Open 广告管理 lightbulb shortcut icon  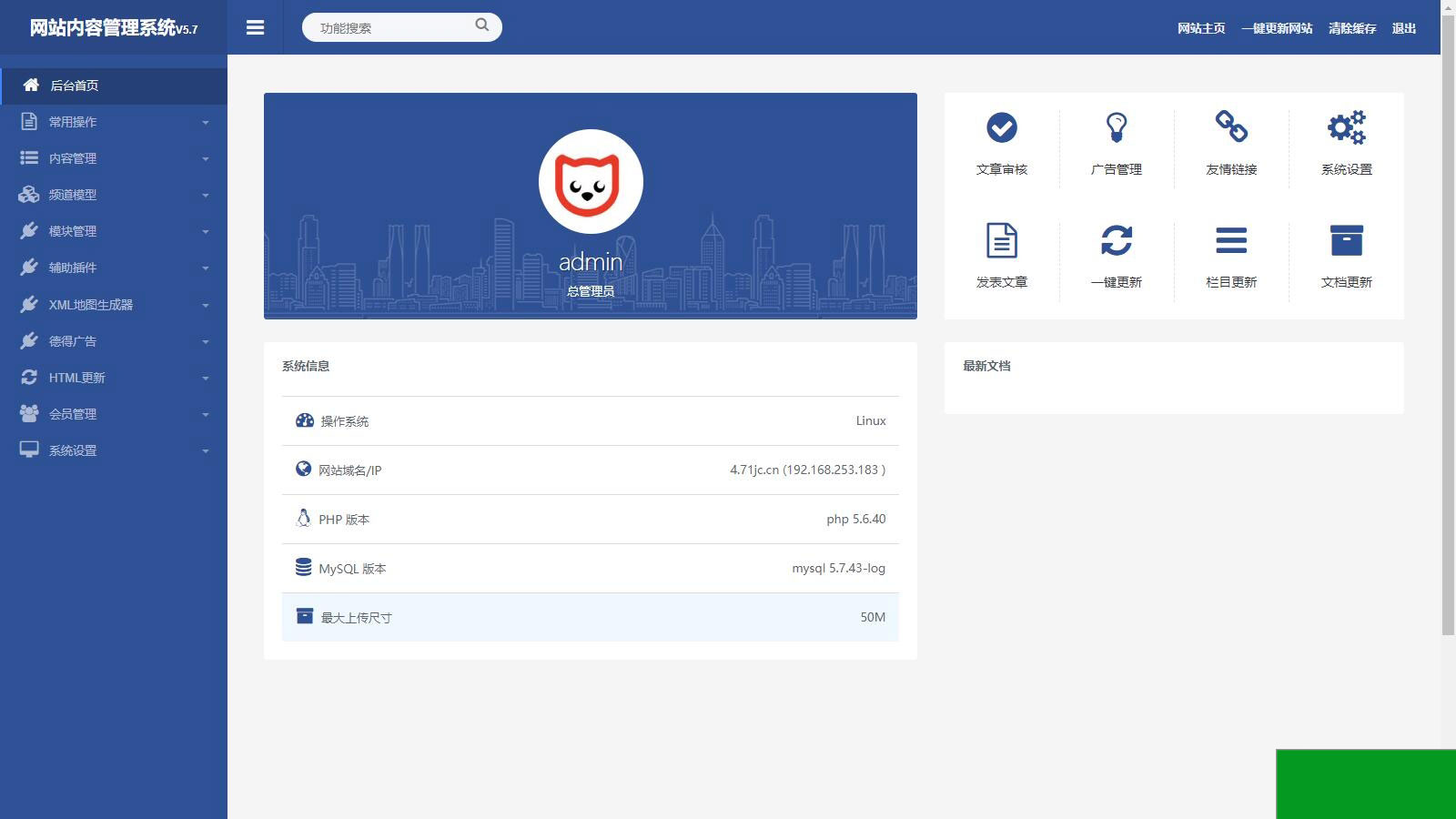tap(1117, 127)
